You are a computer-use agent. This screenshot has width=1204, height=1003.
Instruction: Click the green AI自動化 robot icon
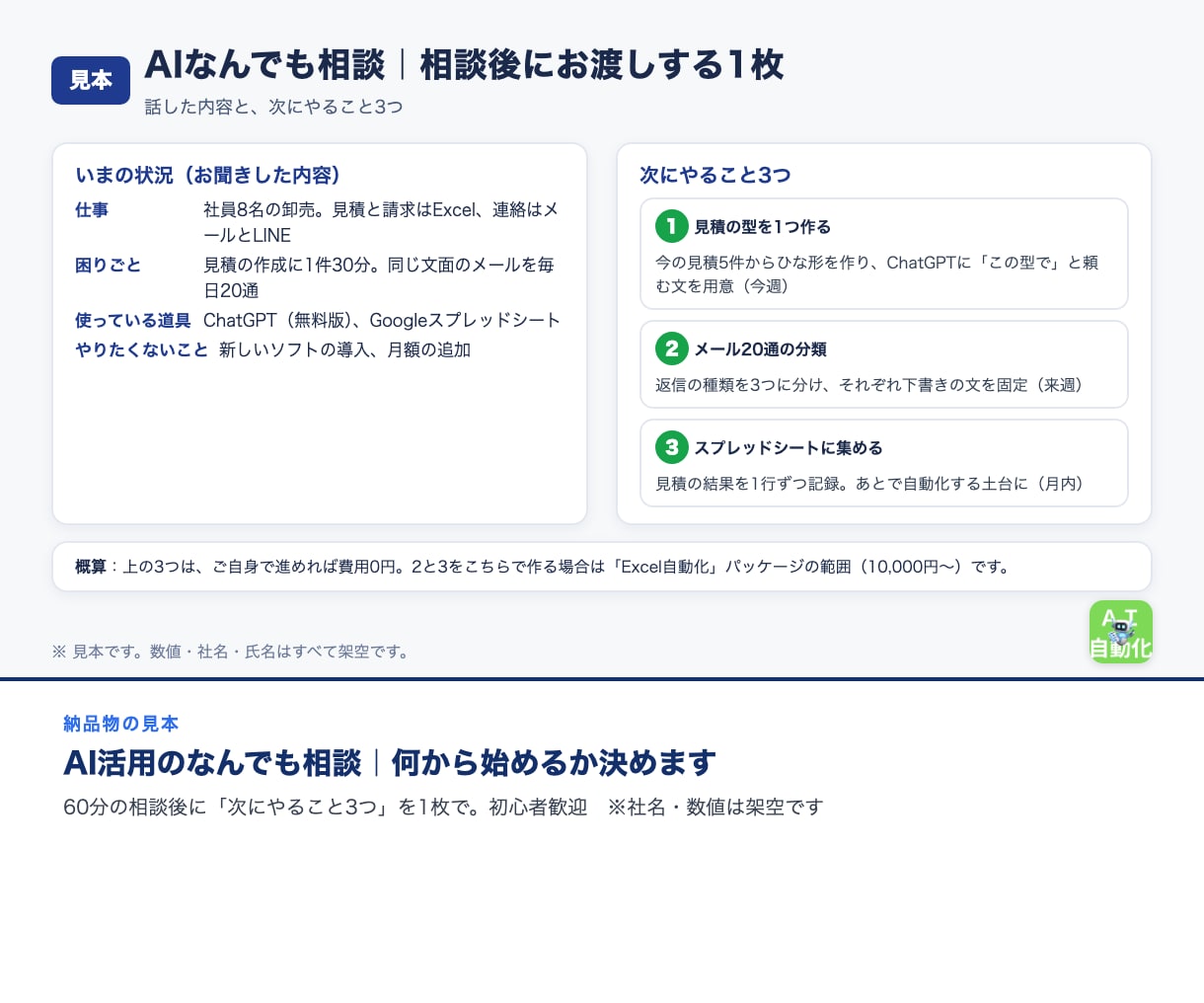tap(1120, 632)
